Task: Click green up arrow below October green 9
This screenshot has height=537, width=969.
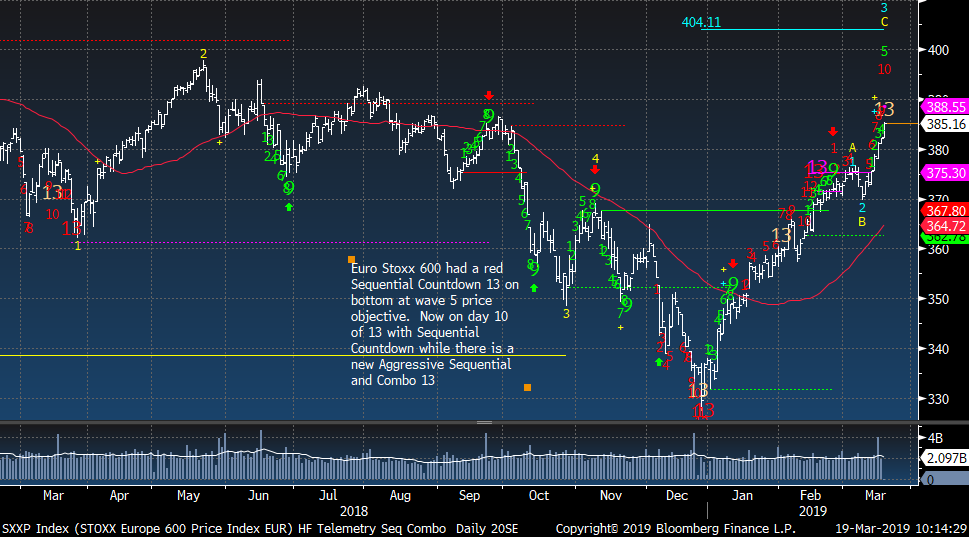Action: 534,288
